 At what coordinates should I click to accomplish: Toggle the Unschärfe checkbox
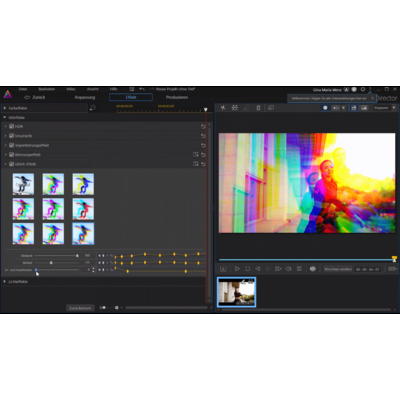12,136
